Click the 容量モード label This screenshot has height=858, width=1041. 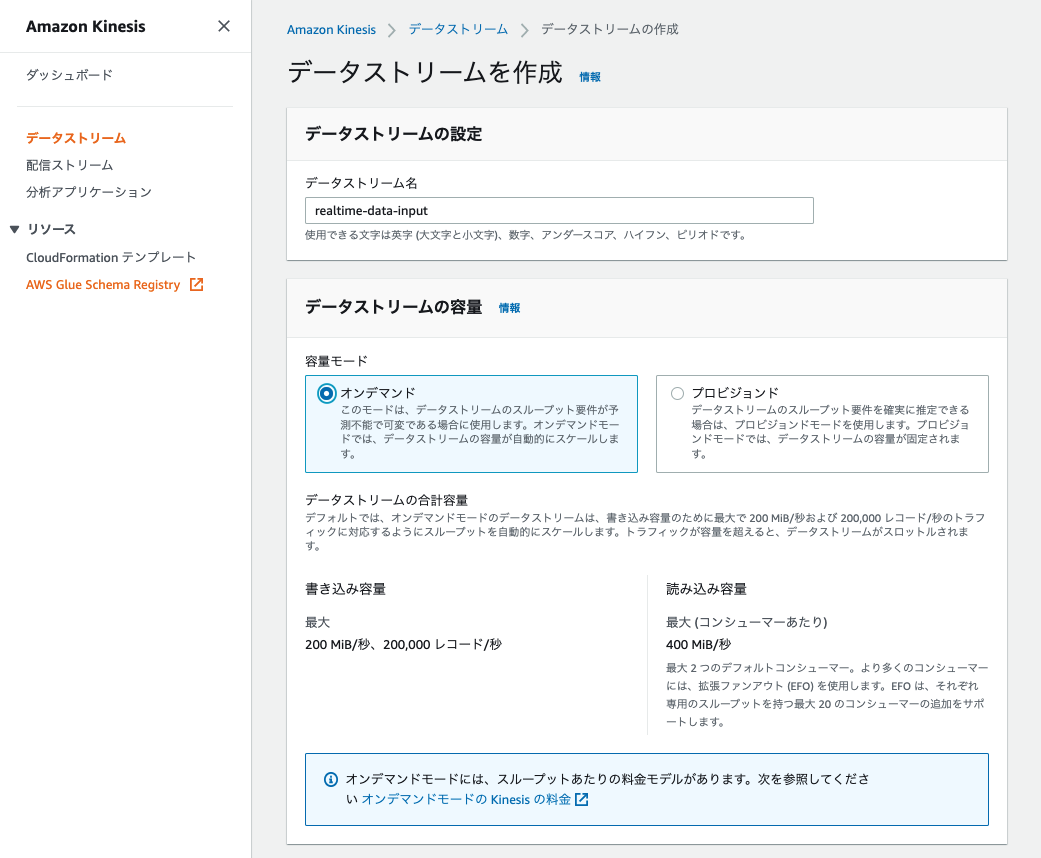(x=336, y=361)
